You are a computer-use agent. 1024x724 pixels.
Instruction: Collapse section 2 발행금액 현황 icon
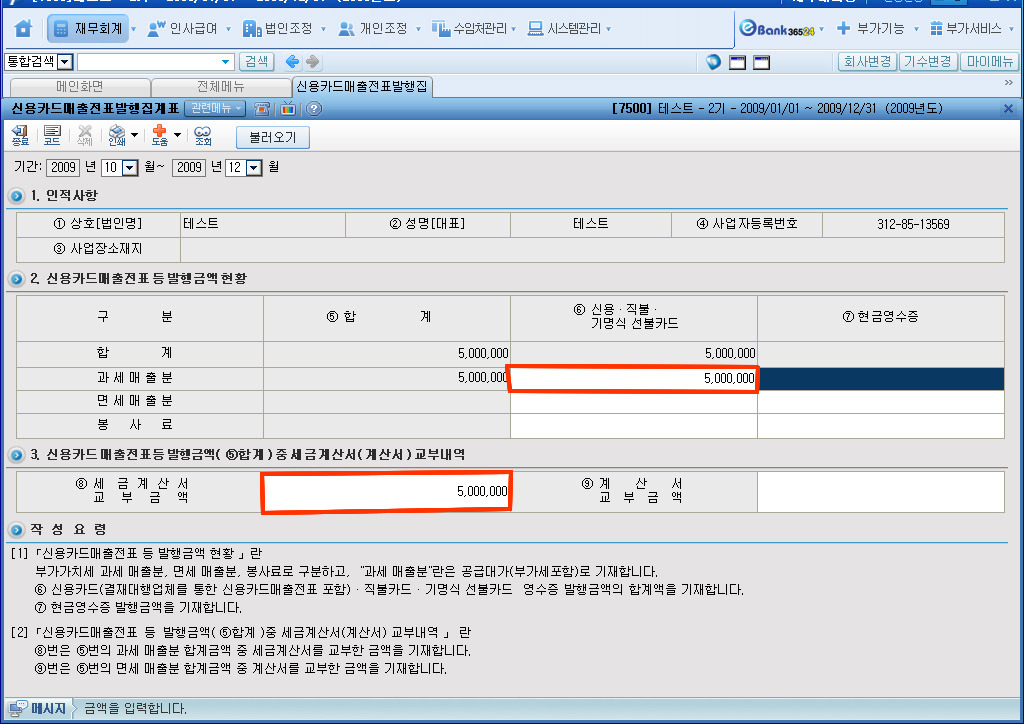click(16, 279)
